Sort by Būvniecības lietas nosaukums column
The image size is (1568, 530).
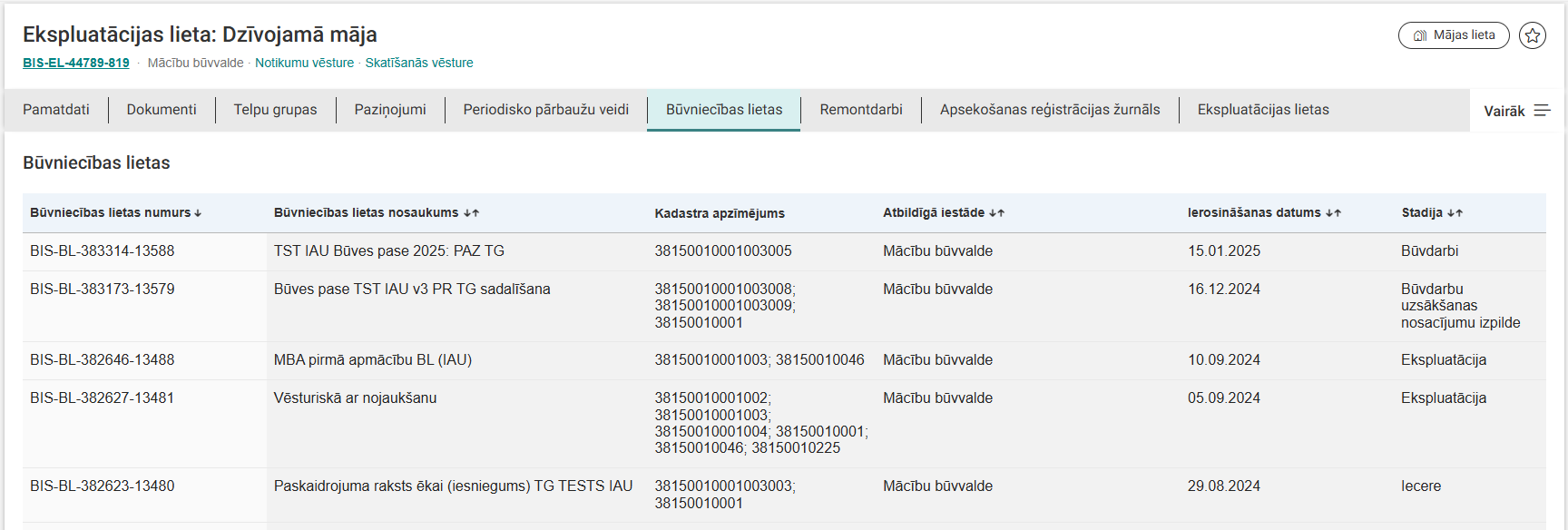point(376,212)
